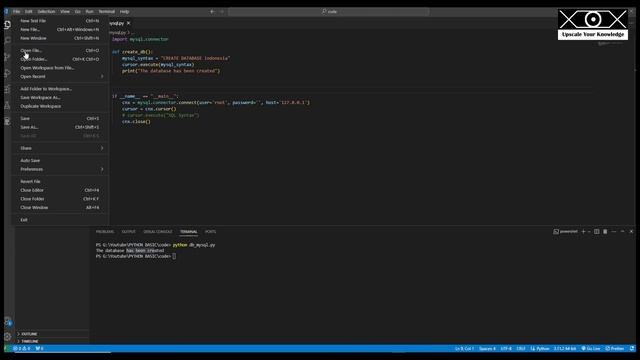Image resolution: width=640 pixels, height=360 pixels.
Task: Choose Open Workspace from File...
Action: tap(61, 68)
